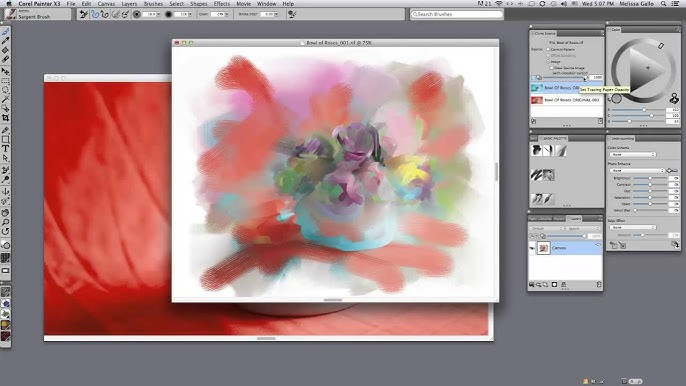Select the Image source radio button
Viewport: 686px width, 386px height.
(x=548, y=62)
